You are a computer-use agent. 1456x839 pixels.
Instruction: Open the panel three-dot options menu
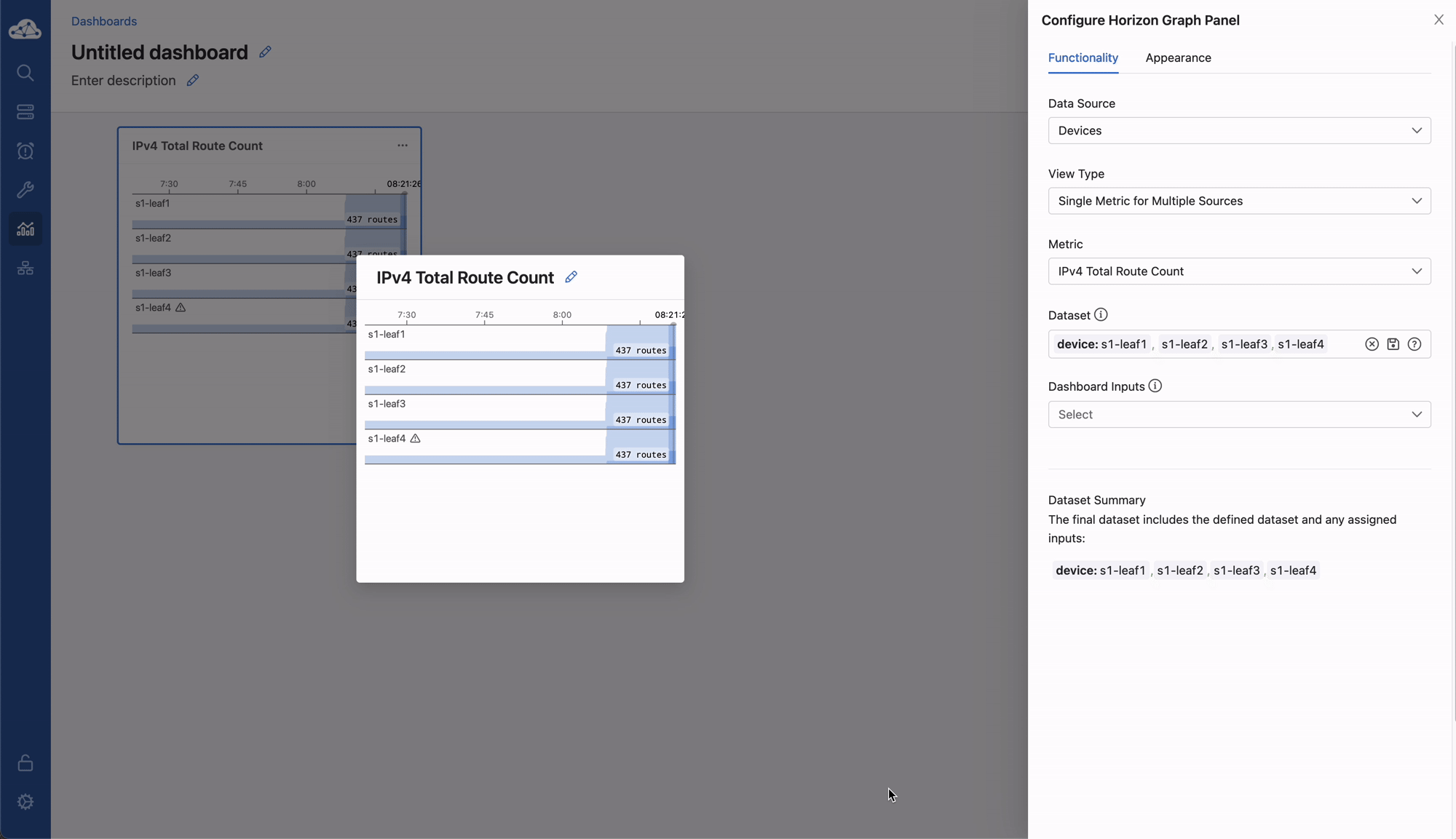pyautogui.click(x=403, y=146)
